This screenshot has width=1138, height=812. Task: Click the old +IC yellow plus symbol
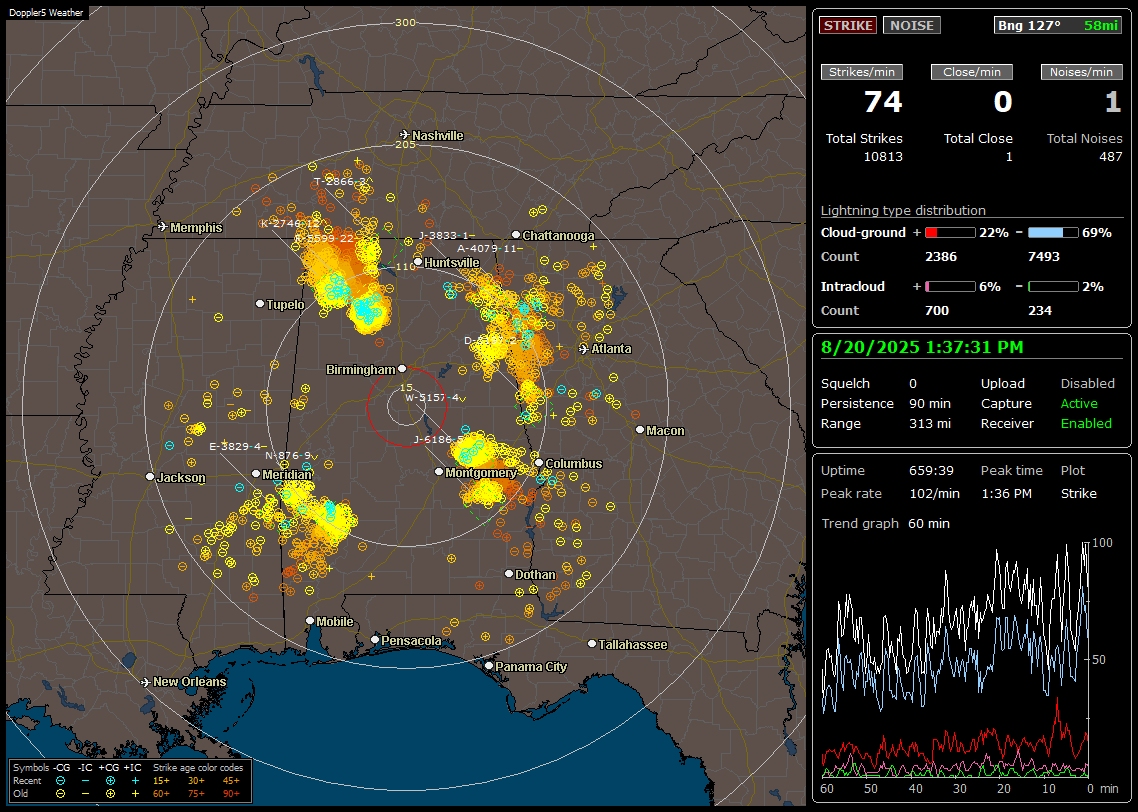click(x=135, y=794)
